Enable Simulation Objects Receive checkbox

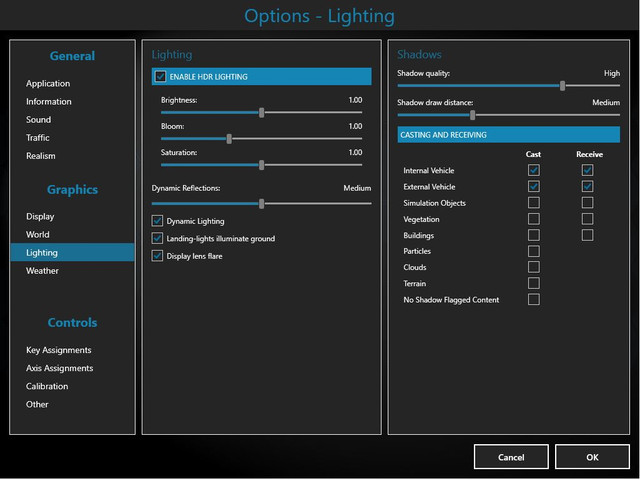[587, 202]
